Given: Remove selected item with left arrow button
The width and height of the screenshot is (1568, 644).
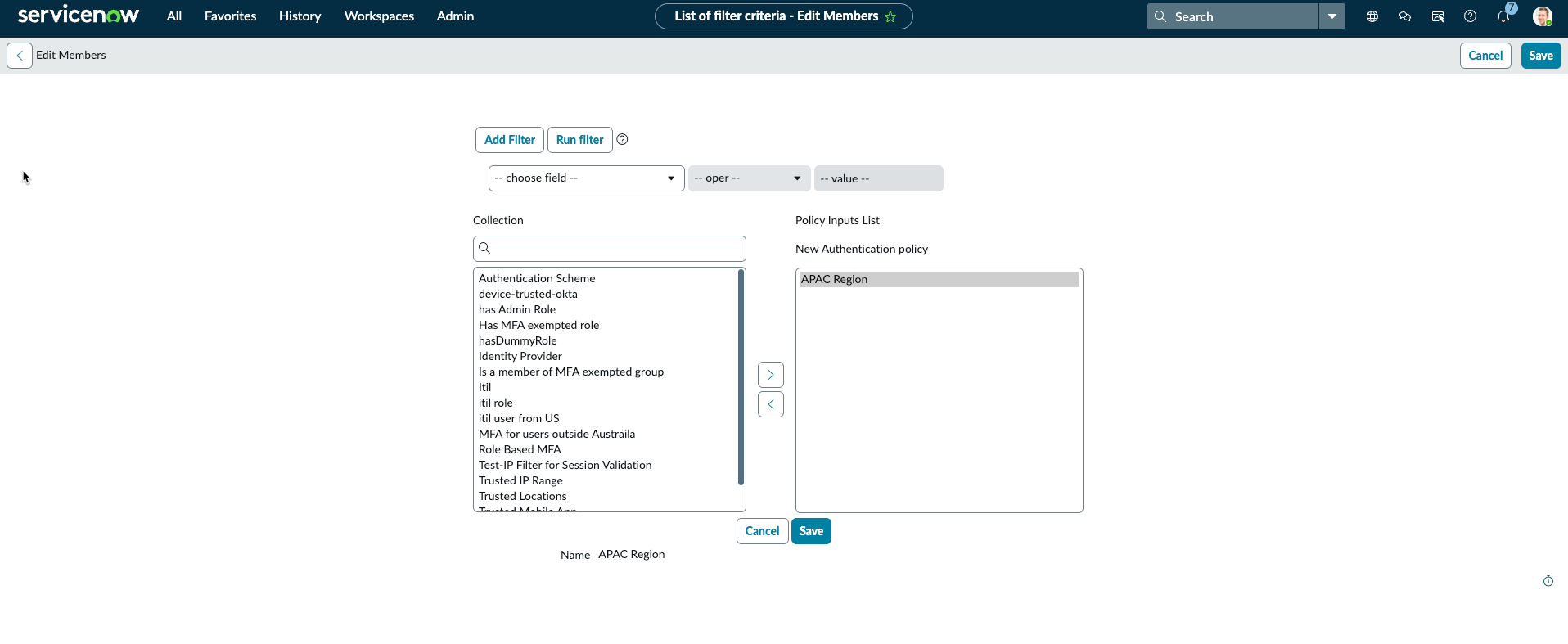Looking at the screenshot, I should (771, 404).
